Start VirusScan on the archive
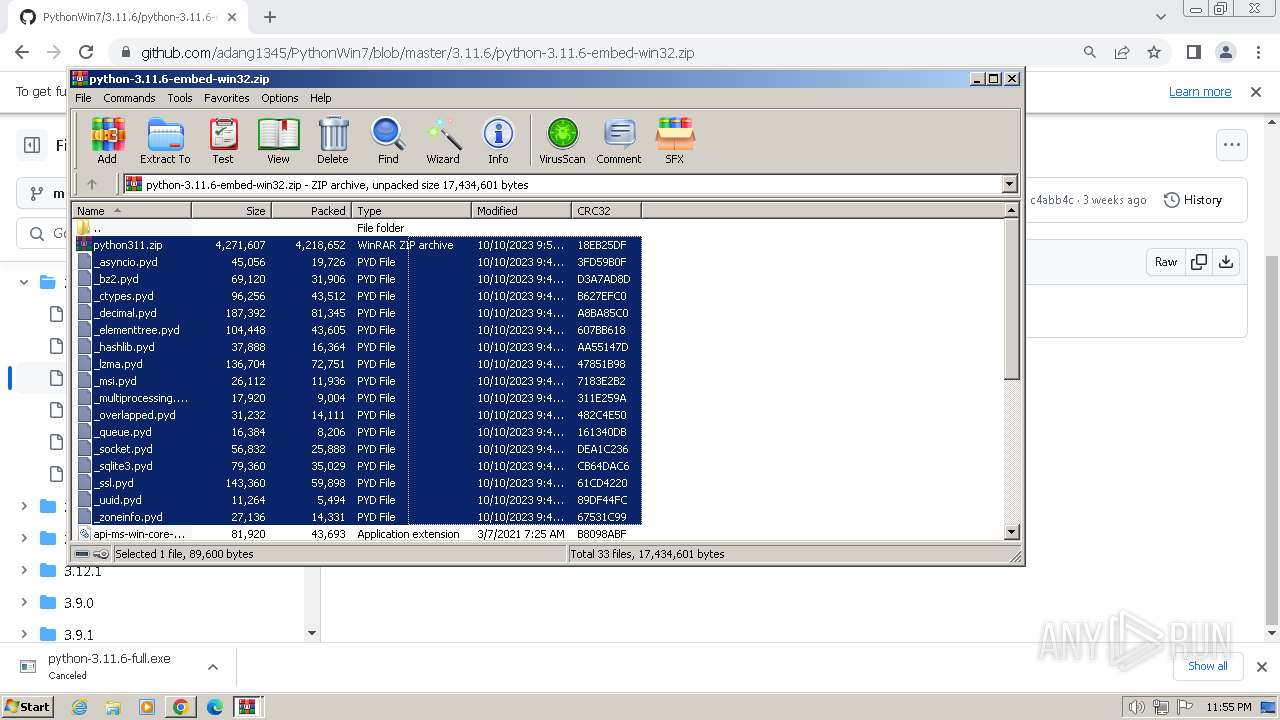 [x=562, y=140]
